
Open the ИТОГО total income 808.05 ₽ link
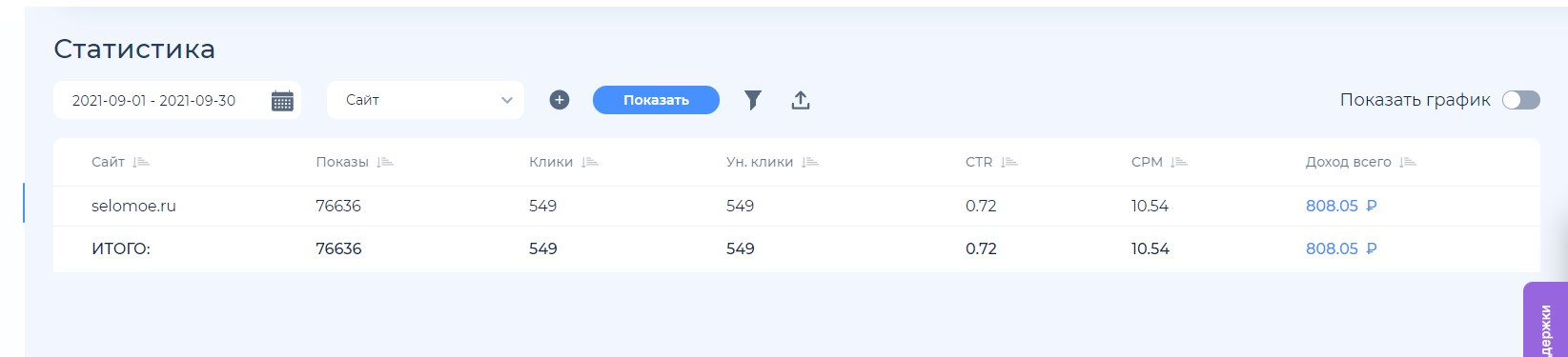click(1341, 248)
